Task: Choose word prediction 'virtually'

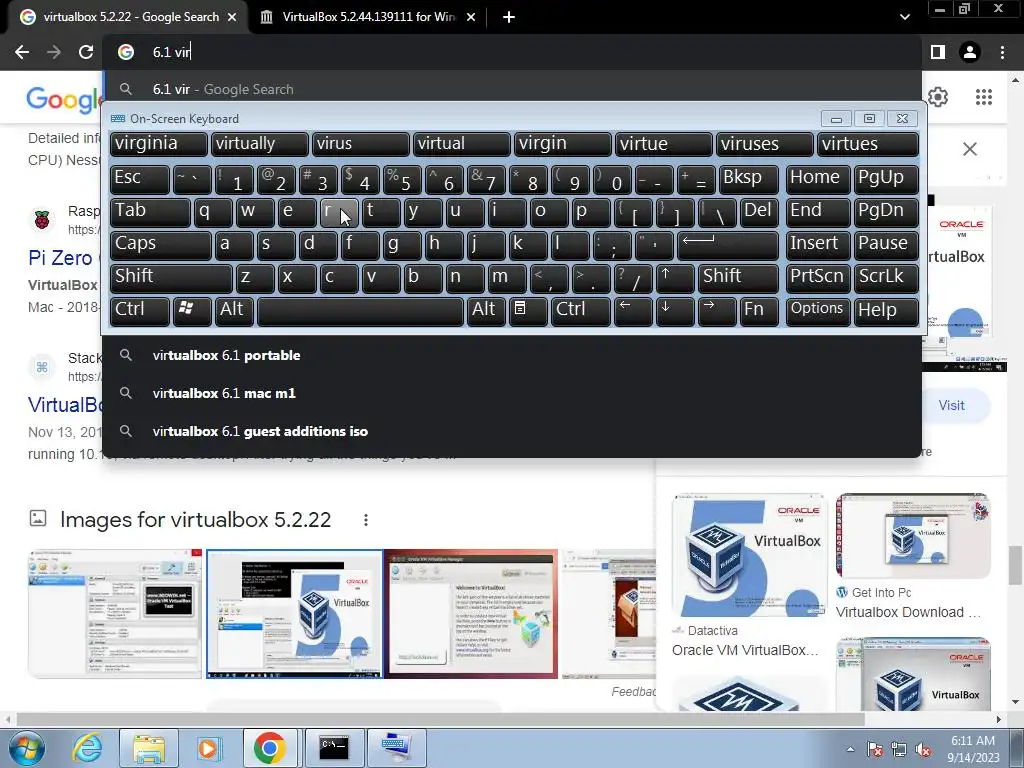Action: (x=259, y=144)
